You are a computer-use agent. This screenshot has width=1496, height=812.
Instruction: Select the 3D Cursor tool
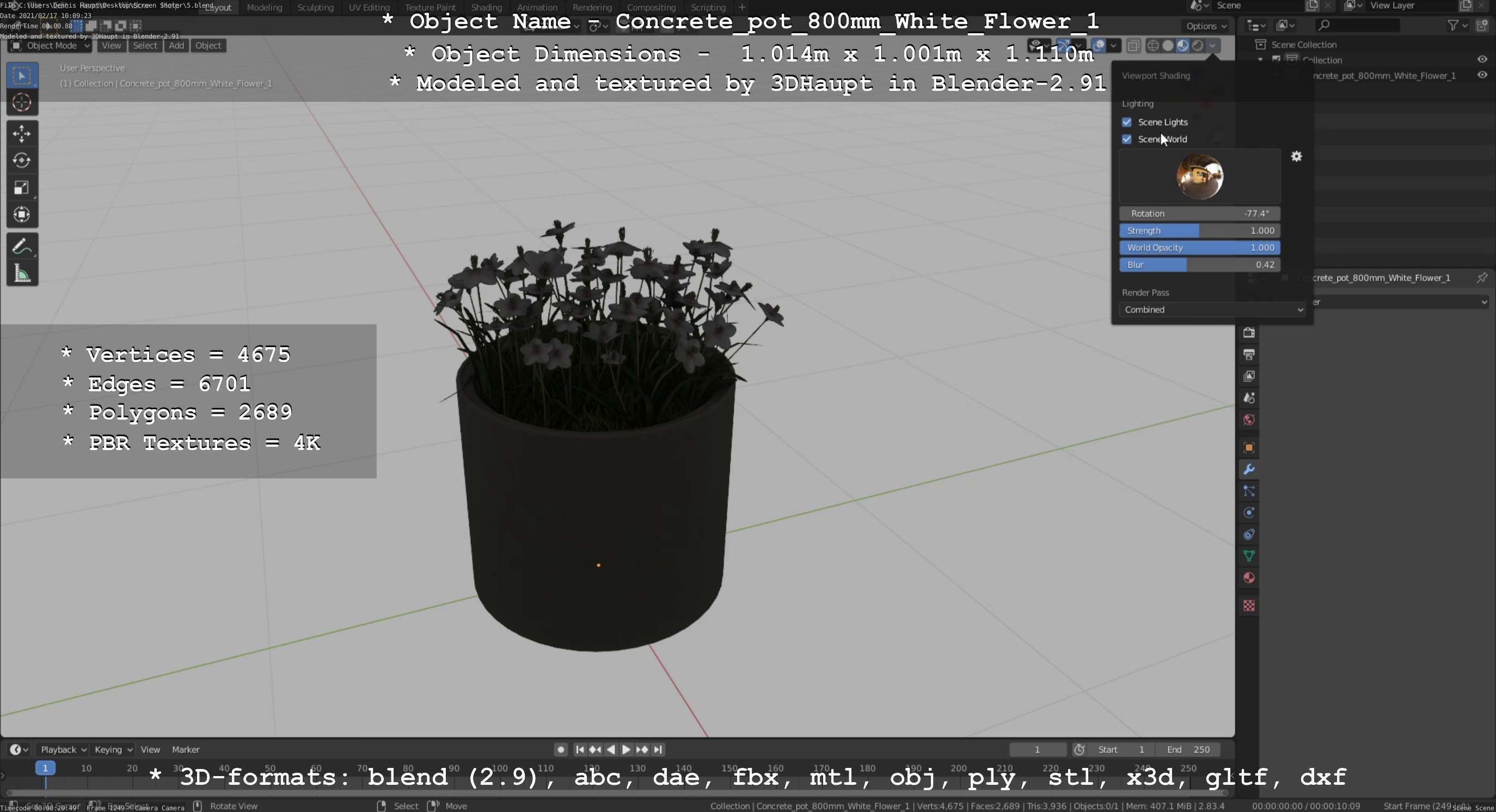pos(22,103)
